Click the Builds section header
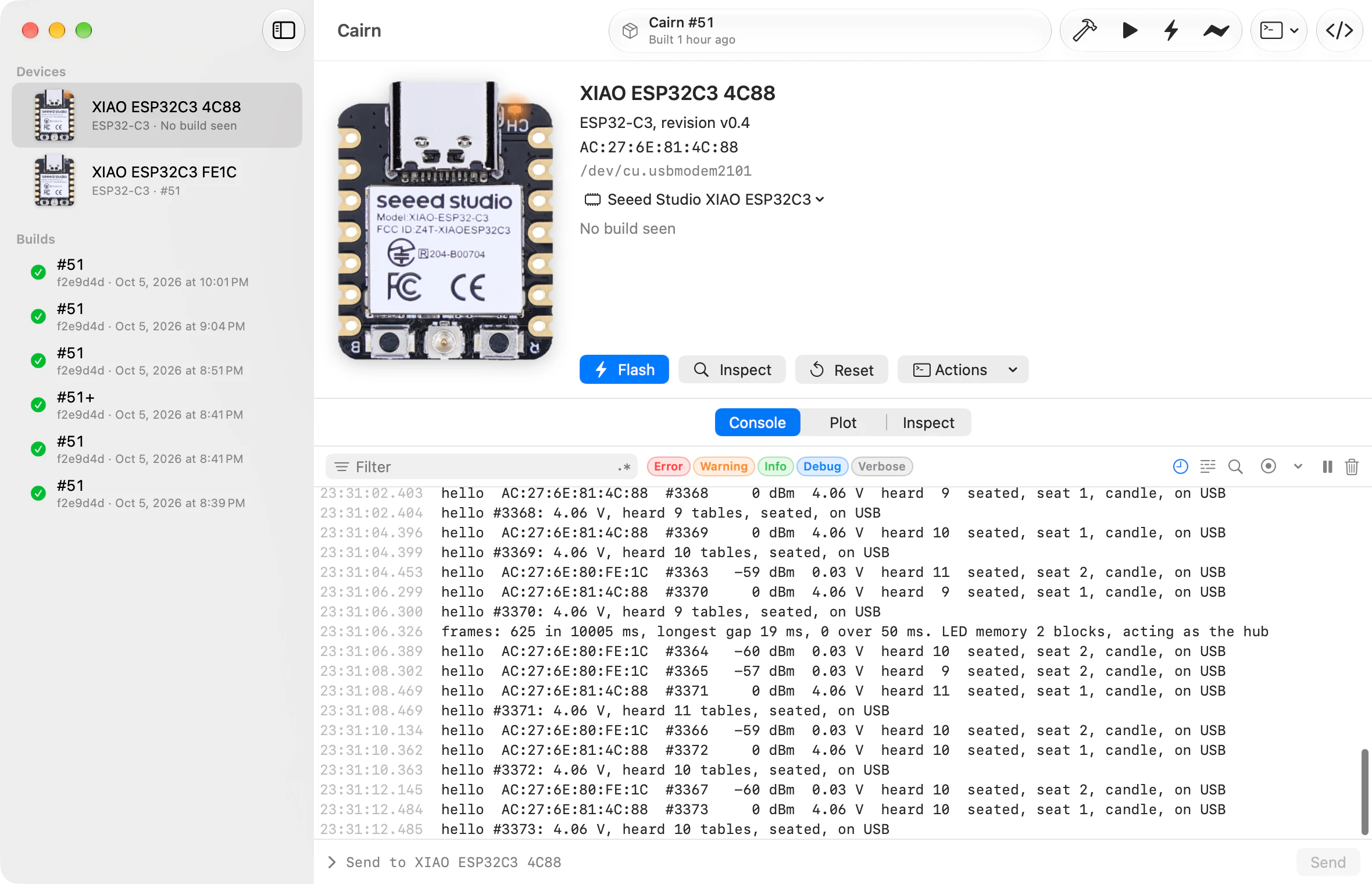Image resolution: width=1372 pixels, height=884 pixels. tap(35, 239)
